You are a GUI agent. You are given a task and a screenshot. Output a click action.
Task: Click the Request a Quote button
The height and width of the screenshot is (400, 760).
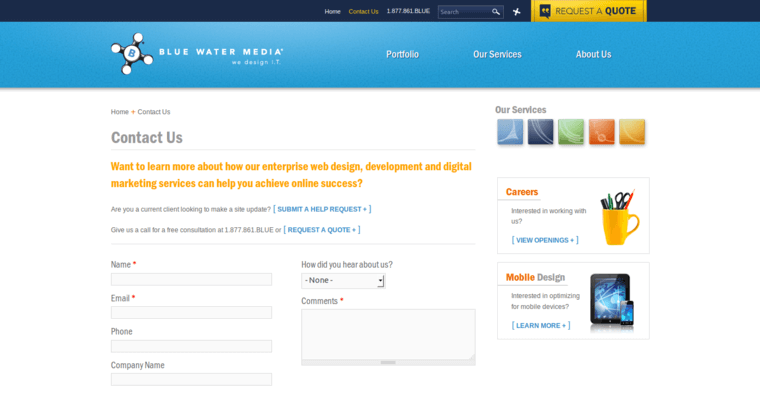click(x=588, y=11)
